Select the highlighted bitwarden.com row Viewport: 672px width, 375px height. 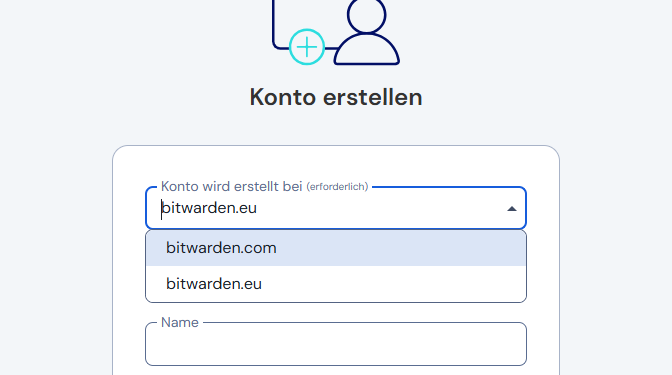pyautogui.click(x=336, y=248)
